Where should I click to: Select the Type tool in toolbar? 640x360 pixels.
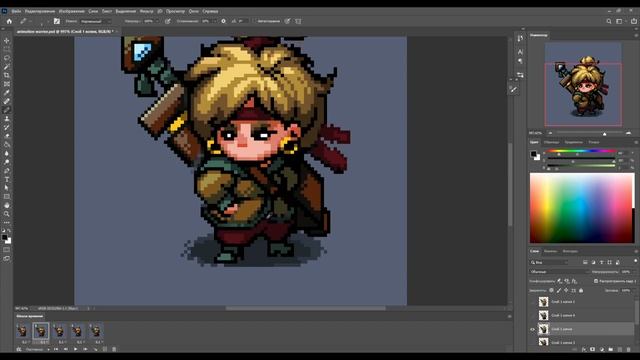tap(7, 180)
